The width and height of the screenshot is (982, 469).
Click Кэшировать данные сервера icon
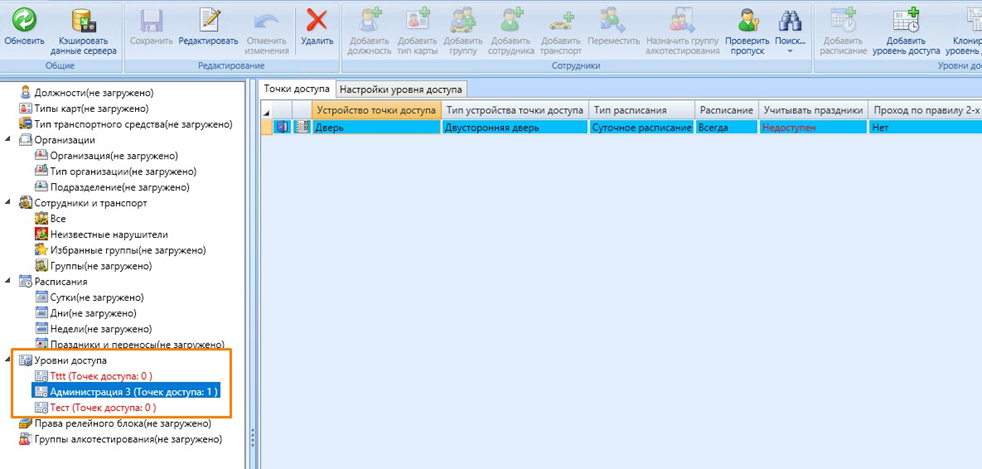click(83, 19)
